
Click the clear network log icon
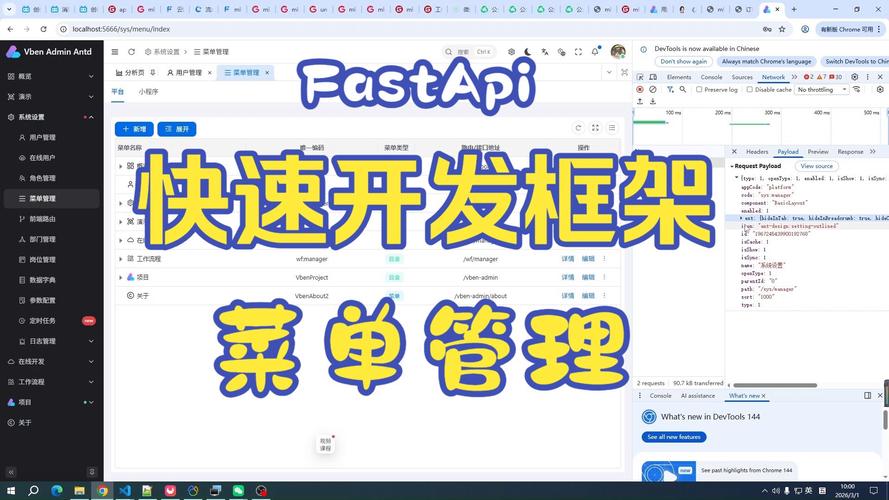click(x=653, y=90)
